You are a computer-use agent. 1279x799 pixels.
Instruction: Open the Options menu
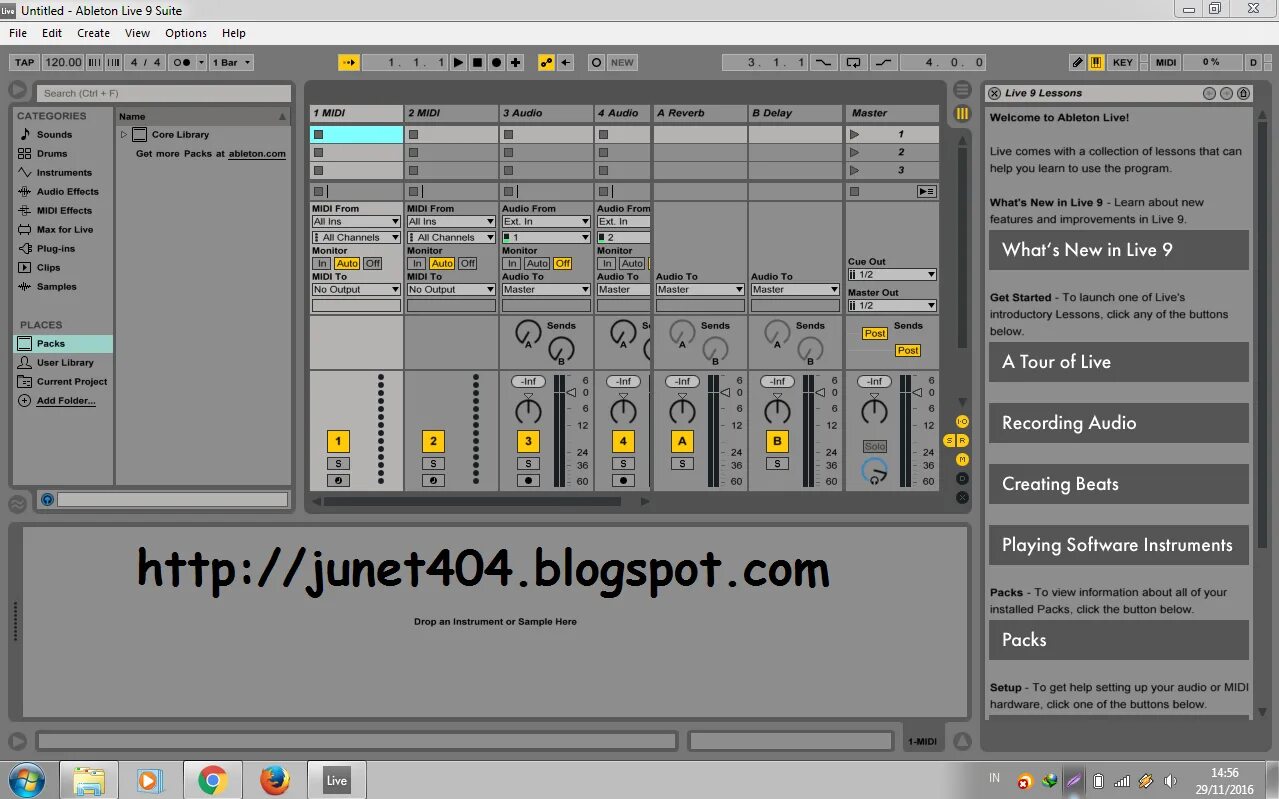click(186, 33)
